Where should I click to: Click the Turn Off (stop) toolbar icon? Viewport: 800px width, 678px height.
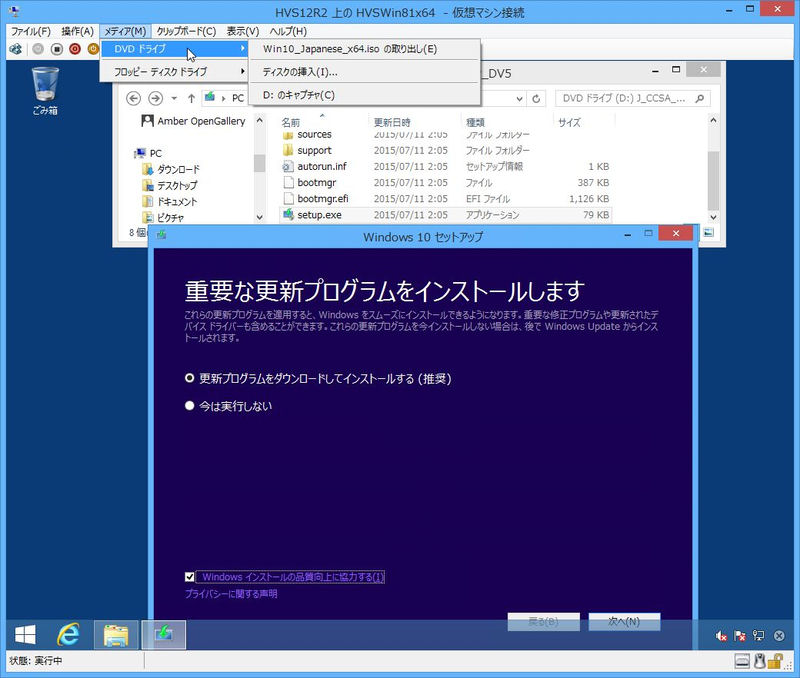point(57,49)
